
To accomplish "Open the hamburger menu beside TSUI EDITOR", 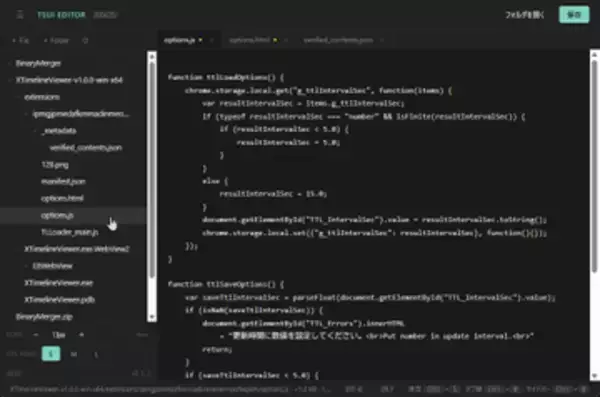I will point(20,15).
